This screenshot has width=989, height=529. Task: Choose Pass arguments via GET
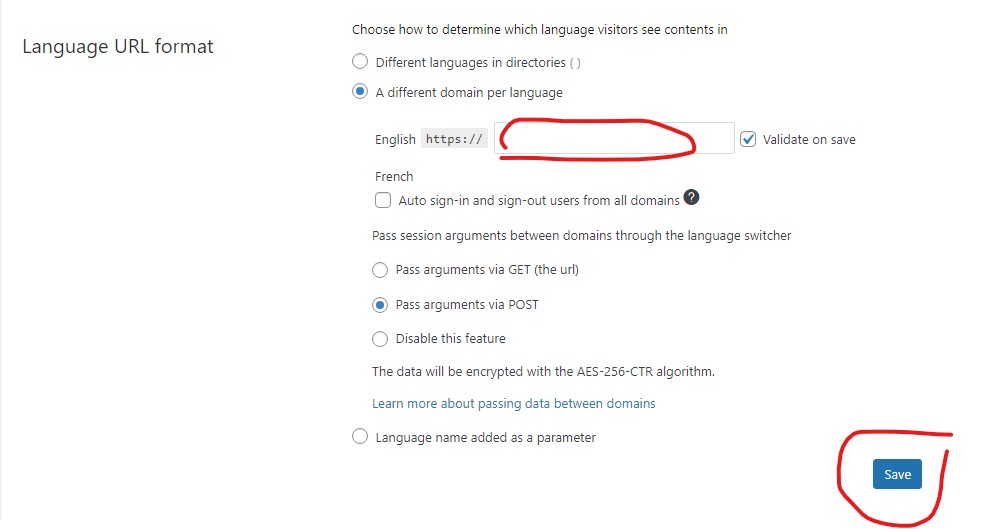click(x=380, y=269)
